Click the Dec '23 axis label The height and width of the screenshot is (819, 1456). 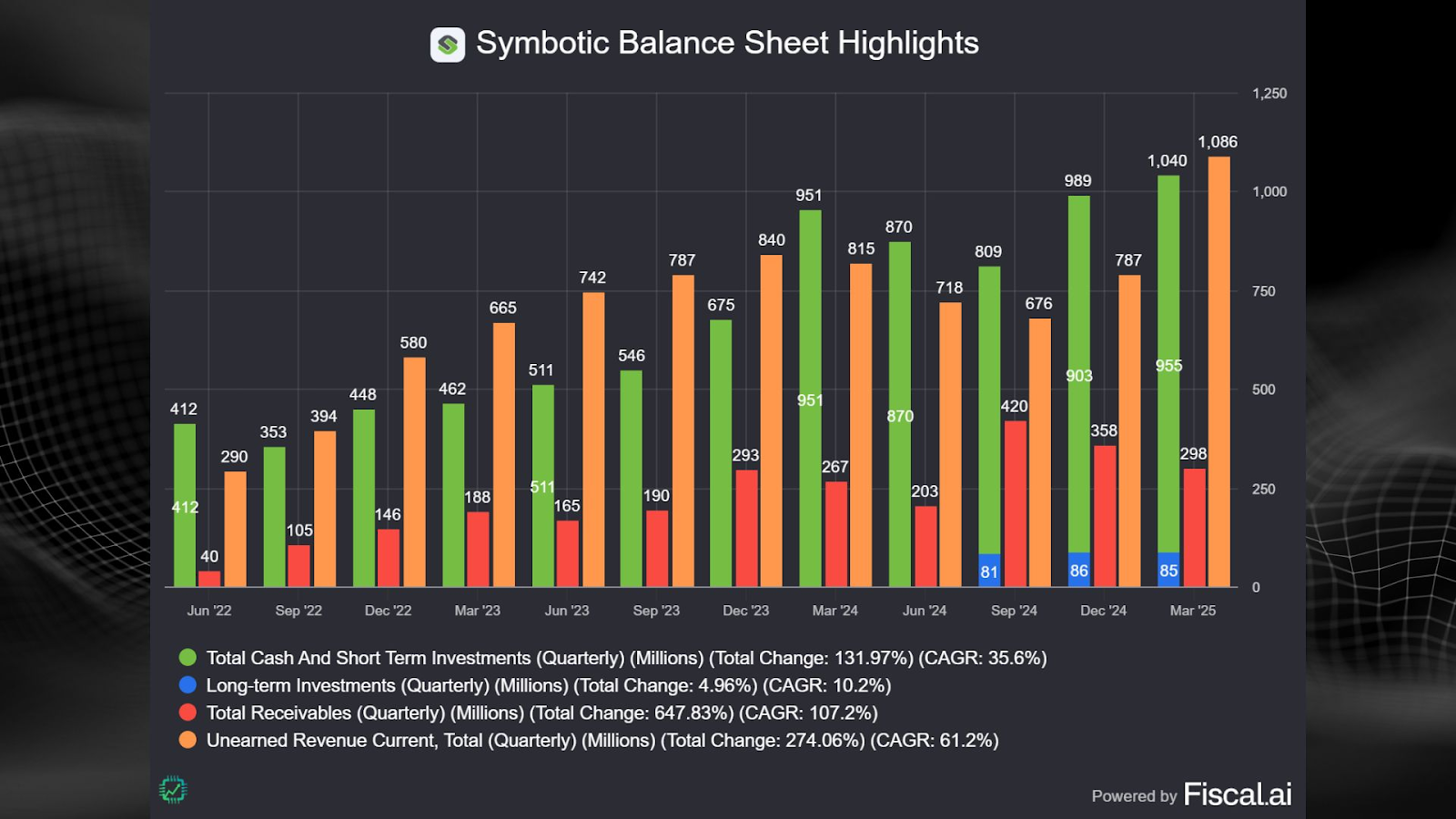[x=746, y=611]
